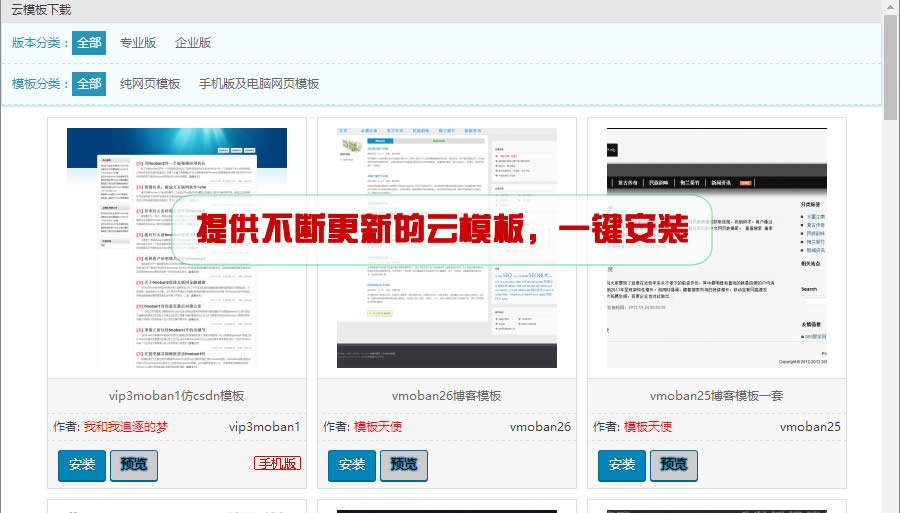Image resolution: width=900 pixels, height=513 pixels.
Task: Click the scrollbar up arrow
Action: (x=891, y=8)
